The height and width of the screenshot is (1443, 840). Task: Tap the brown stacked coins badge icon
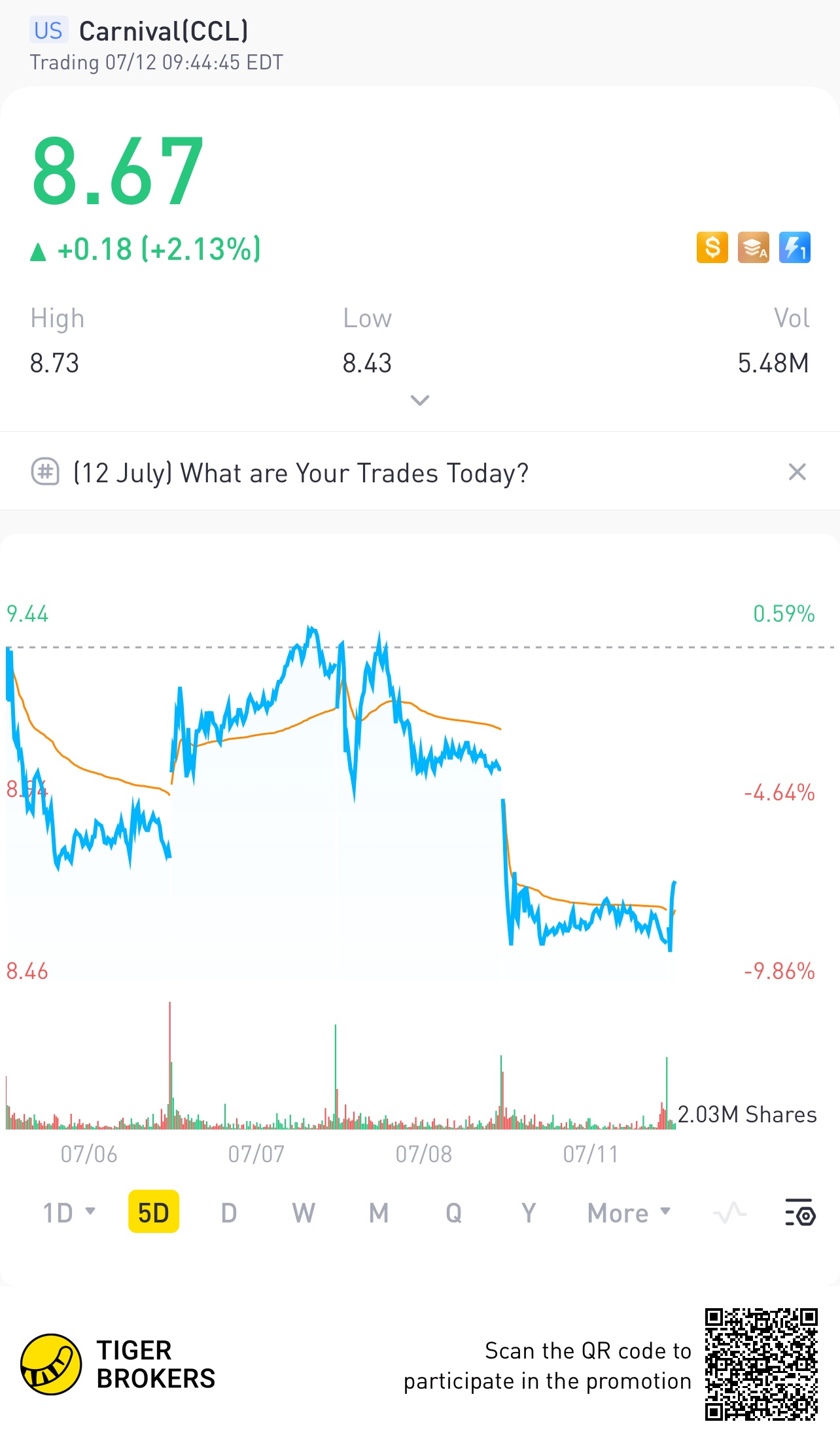click(753, 248)
